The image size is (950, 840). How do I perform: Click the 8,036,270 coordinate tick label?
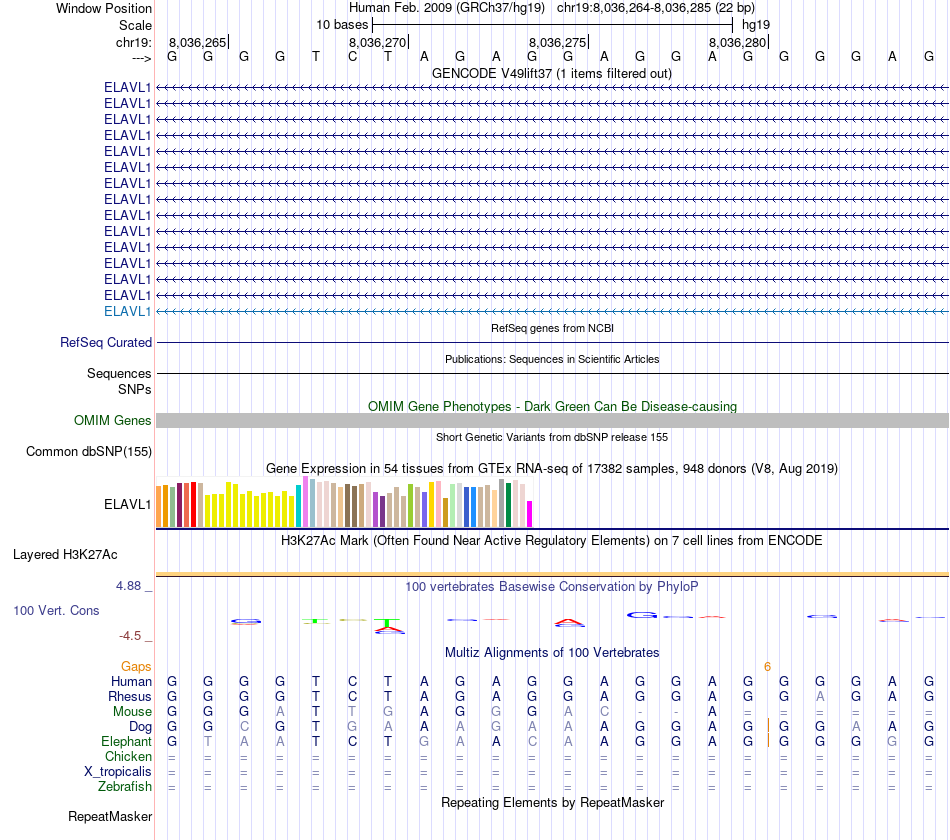(377, 42)
